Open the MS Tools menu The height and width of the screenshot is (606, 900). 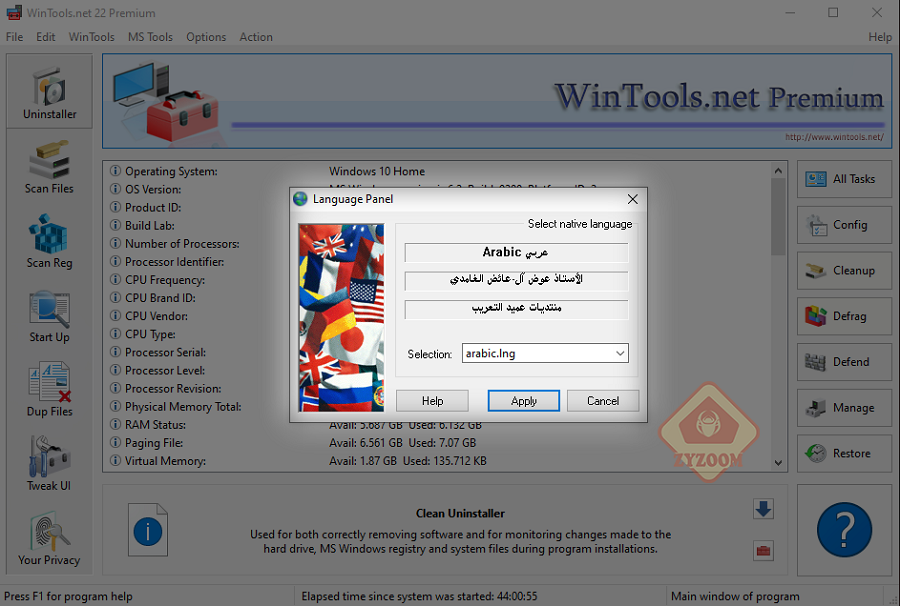click(x=150, y=37)
